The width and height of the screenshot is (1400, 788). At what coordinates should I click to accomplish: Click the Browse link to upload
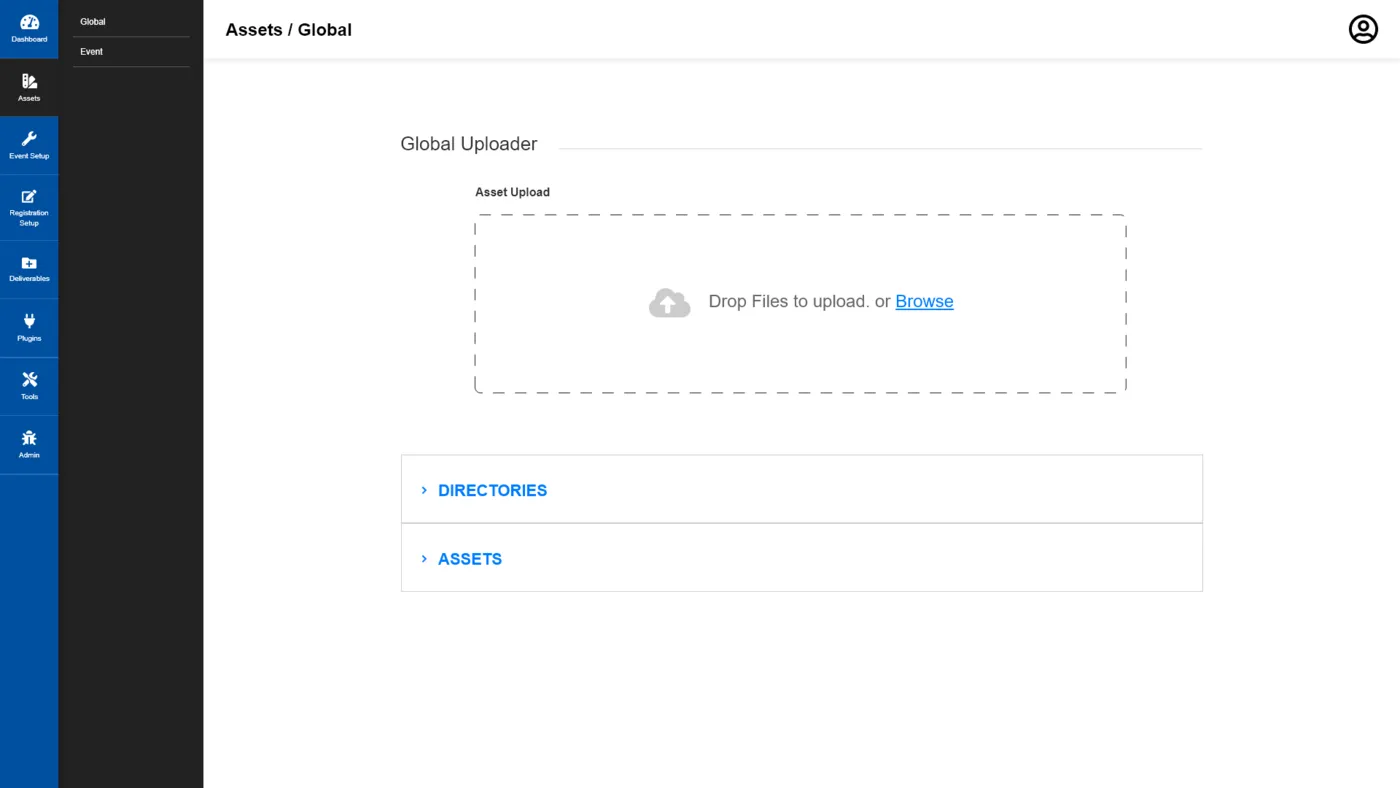(x=924, y=301)
